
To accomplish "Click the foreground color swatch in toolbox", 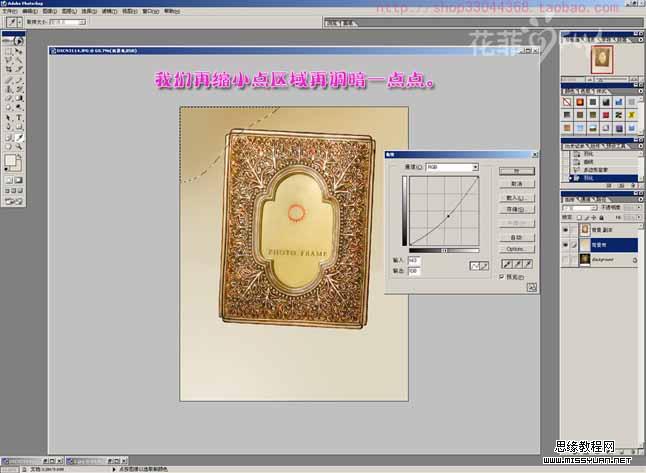I will [10, 160].
